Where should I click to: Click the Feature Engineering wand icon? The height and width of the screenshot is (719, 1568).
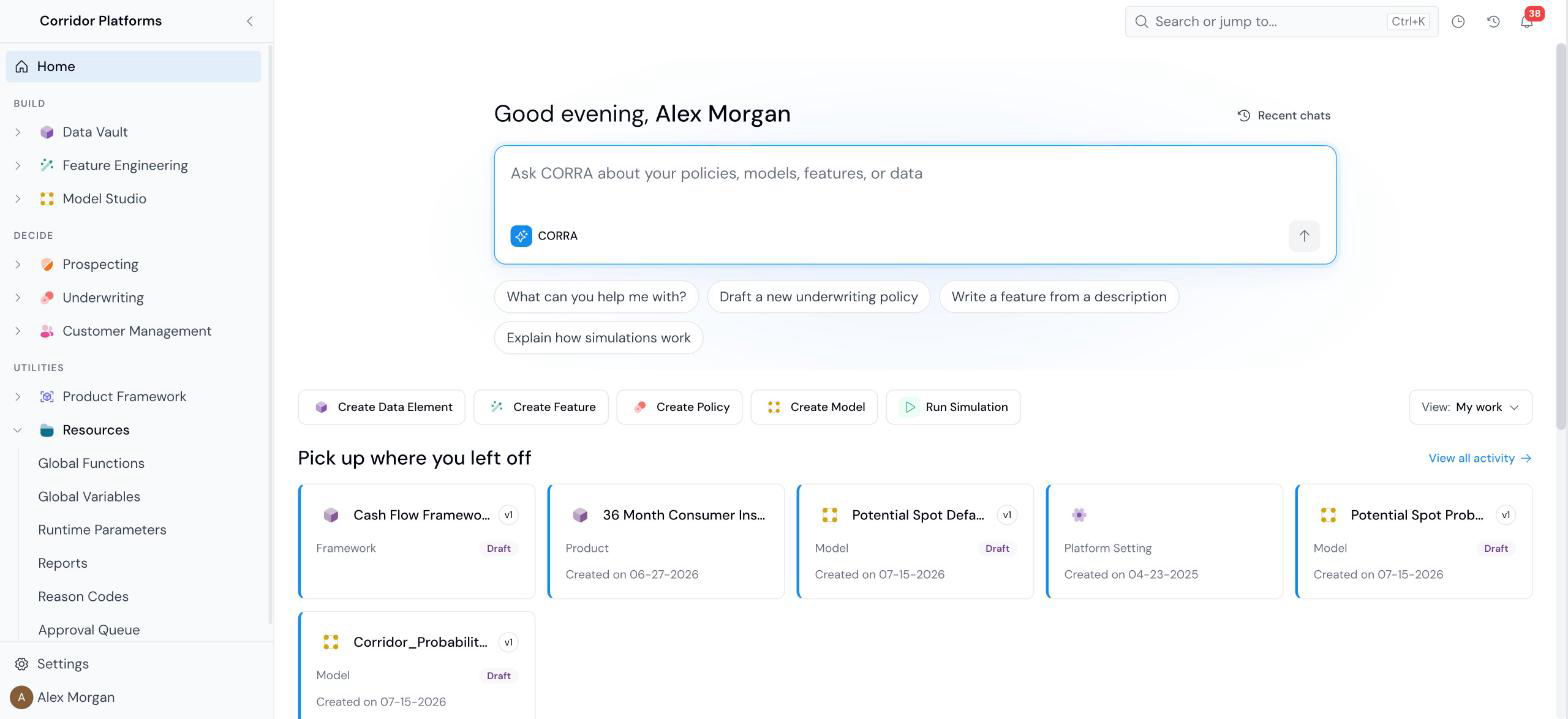click(47, 165)
